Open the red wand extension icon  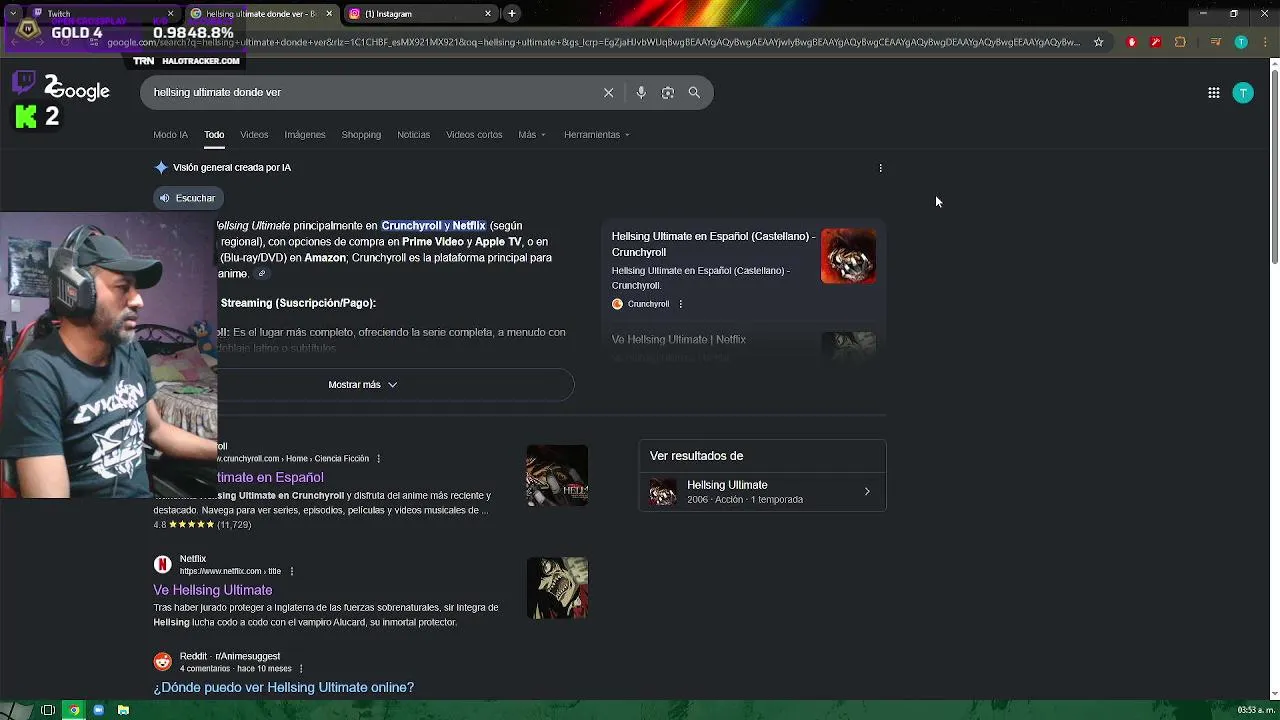click(1156, 42)
